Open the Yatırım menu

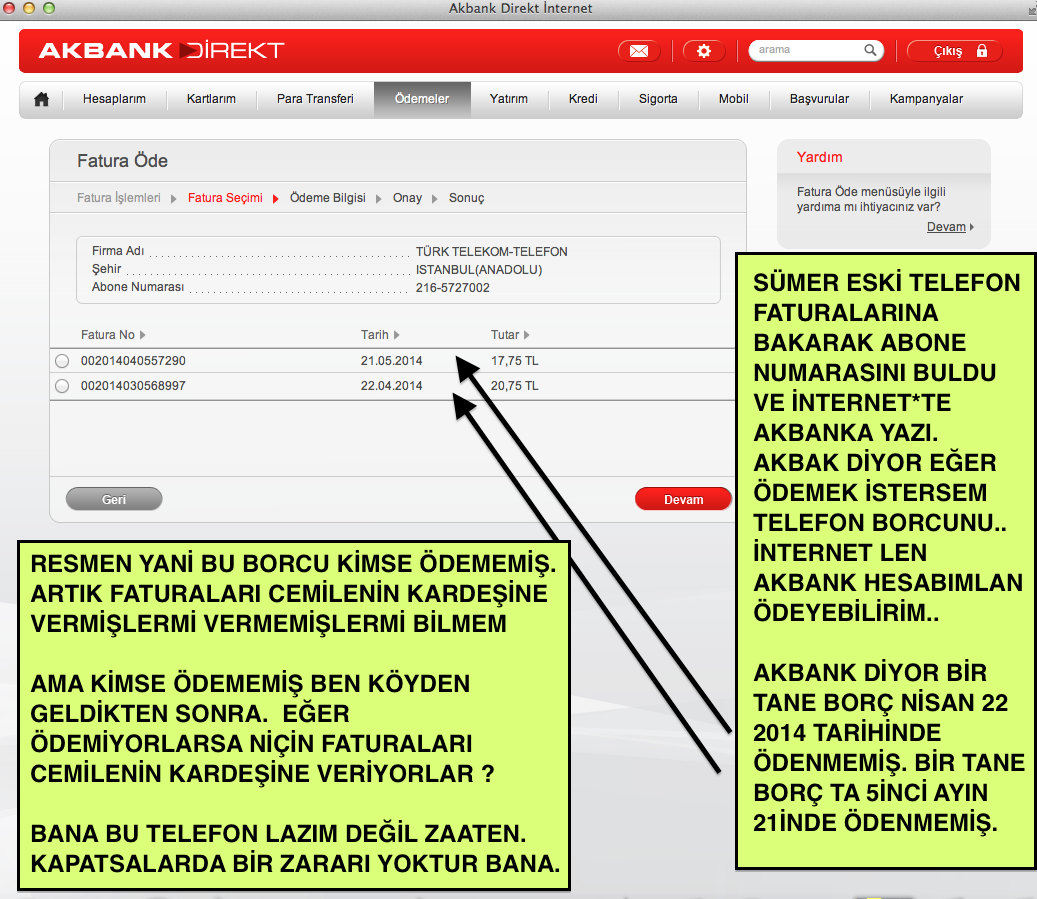click(x=509, y=99)
